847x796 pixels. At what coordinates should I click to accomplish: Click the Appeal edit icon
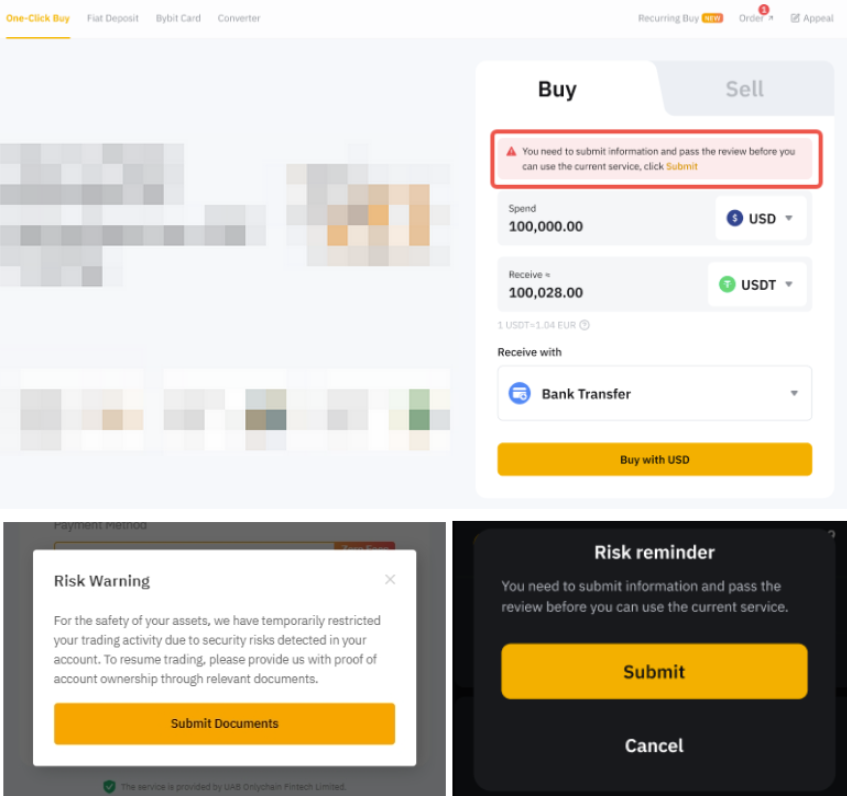click(x=795, y=18)
